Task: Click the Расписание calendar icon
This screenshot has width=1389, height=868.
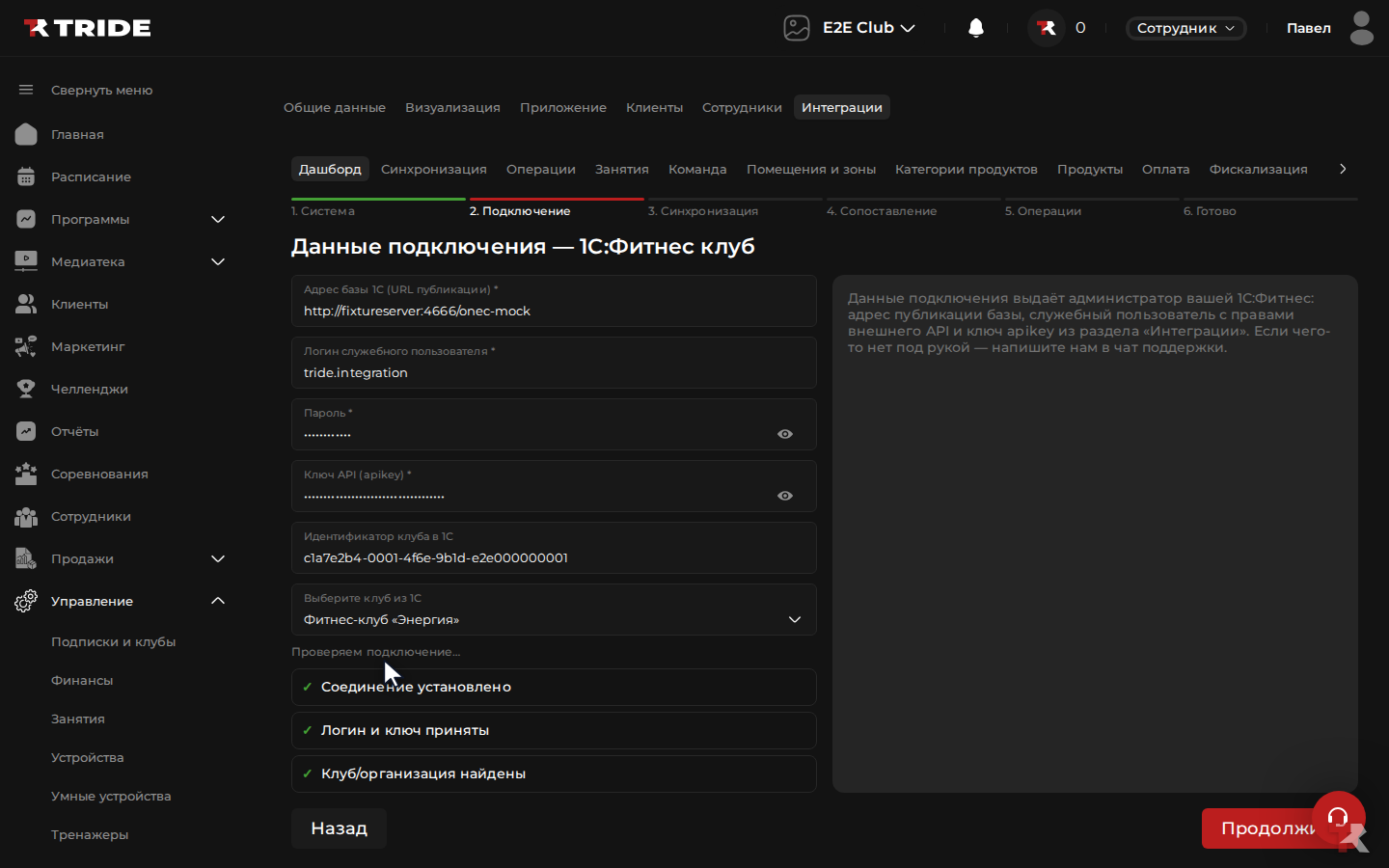Action: click(x=26, y=176)
